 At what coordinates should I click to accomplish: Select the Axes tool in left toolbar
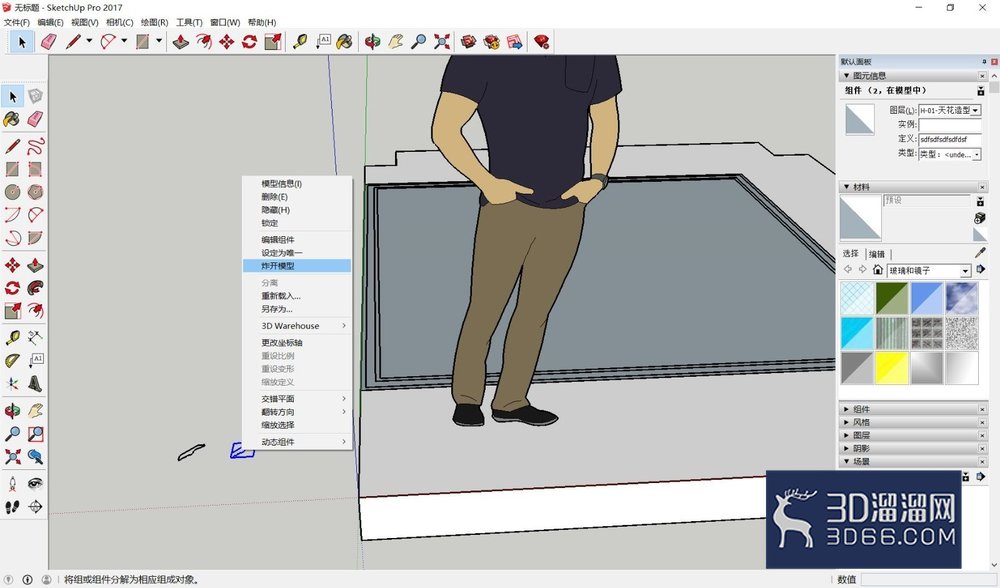point(13,384)
